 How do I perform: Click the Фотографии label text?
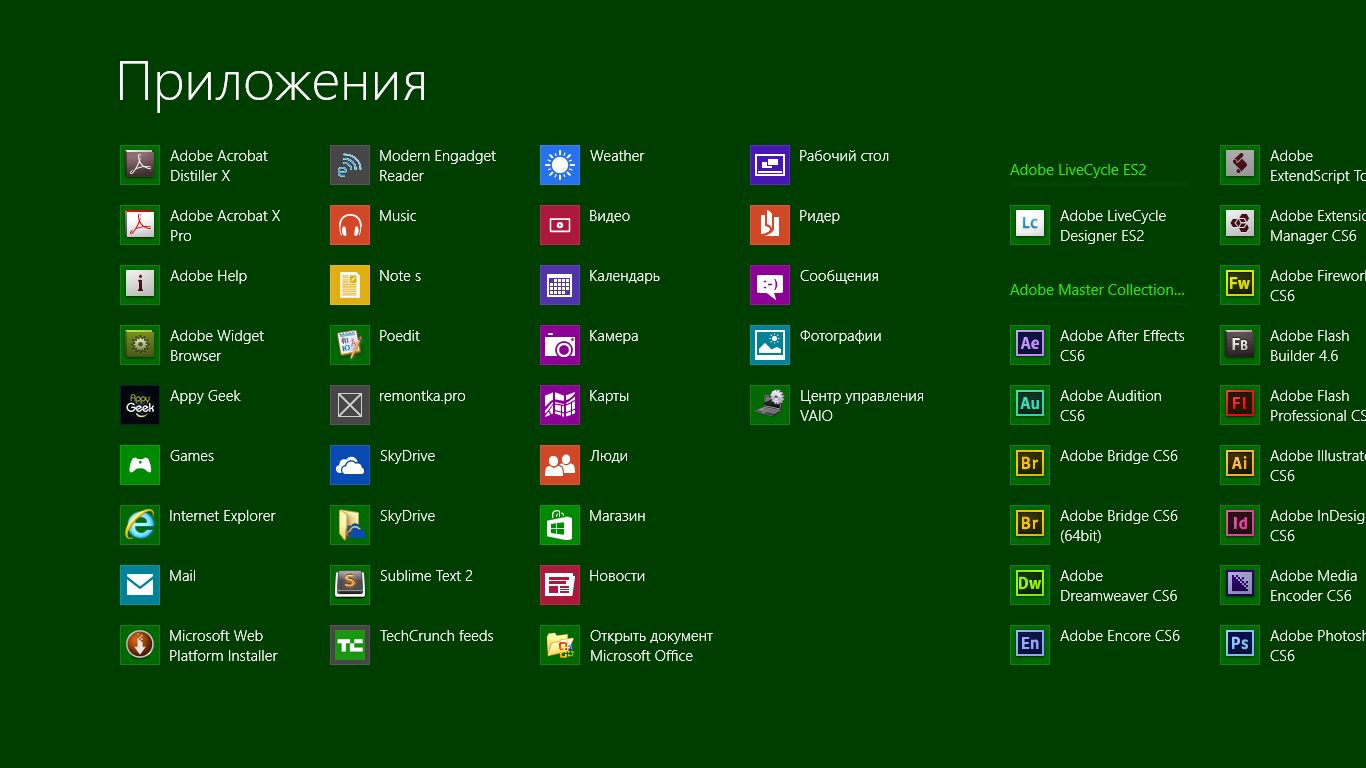tap(840, 336)
